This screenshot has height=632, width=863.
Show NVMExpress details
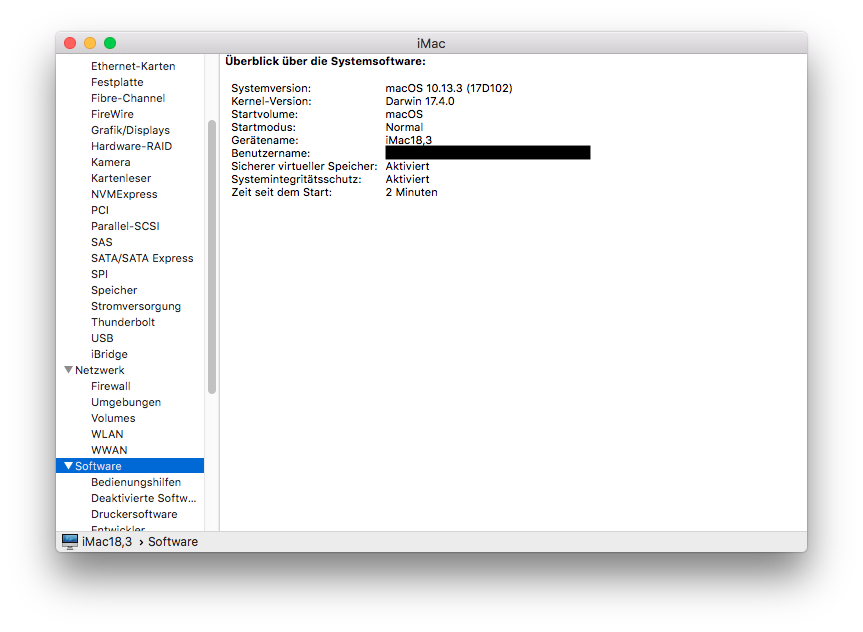(124, 194)
